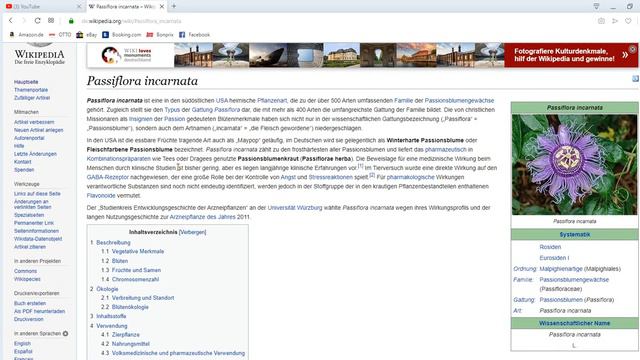Open the Facebook bookmark
This screenshot has height=360, width=640.
coord(195,35)
